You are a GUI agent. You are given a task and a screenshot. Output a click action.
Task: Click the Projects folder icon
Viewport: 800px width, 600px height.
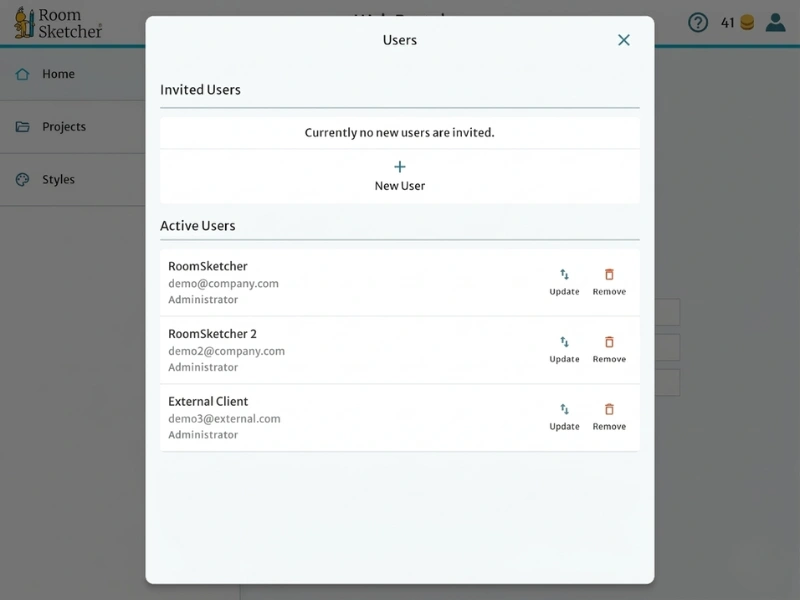tap(24, 127)
